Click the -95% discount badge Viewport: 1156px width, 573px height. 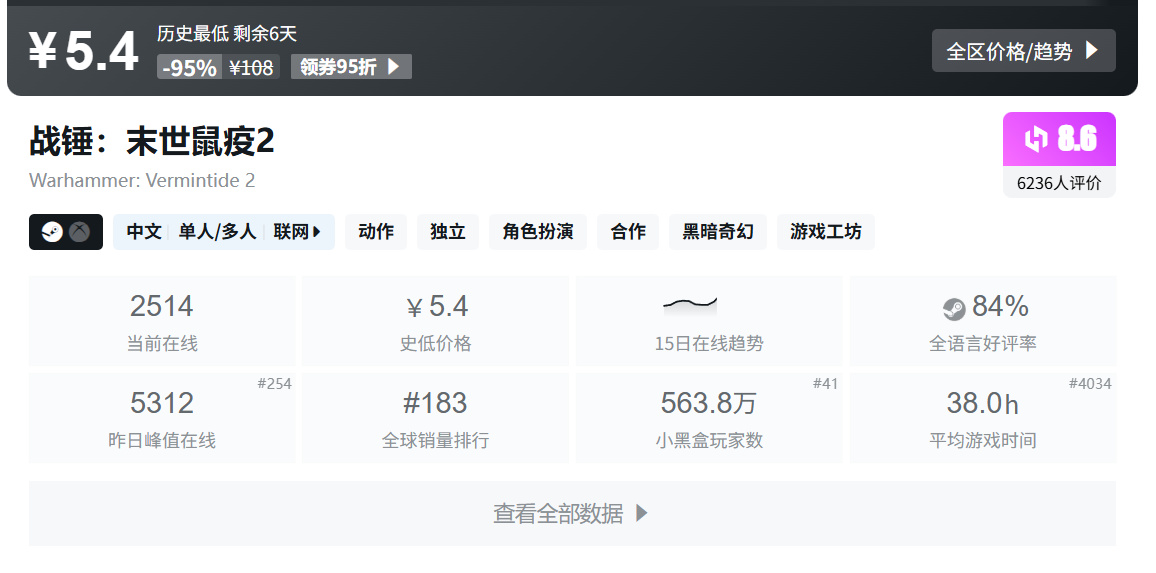[x=189, y=68]
